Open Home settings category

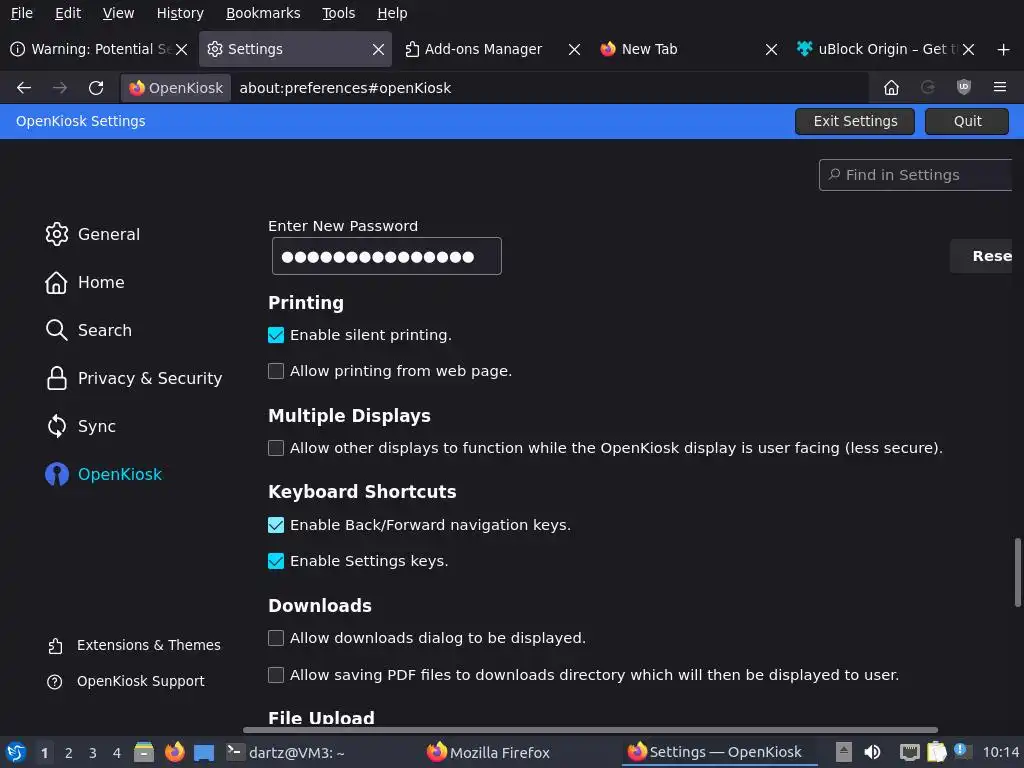(85, 282)
